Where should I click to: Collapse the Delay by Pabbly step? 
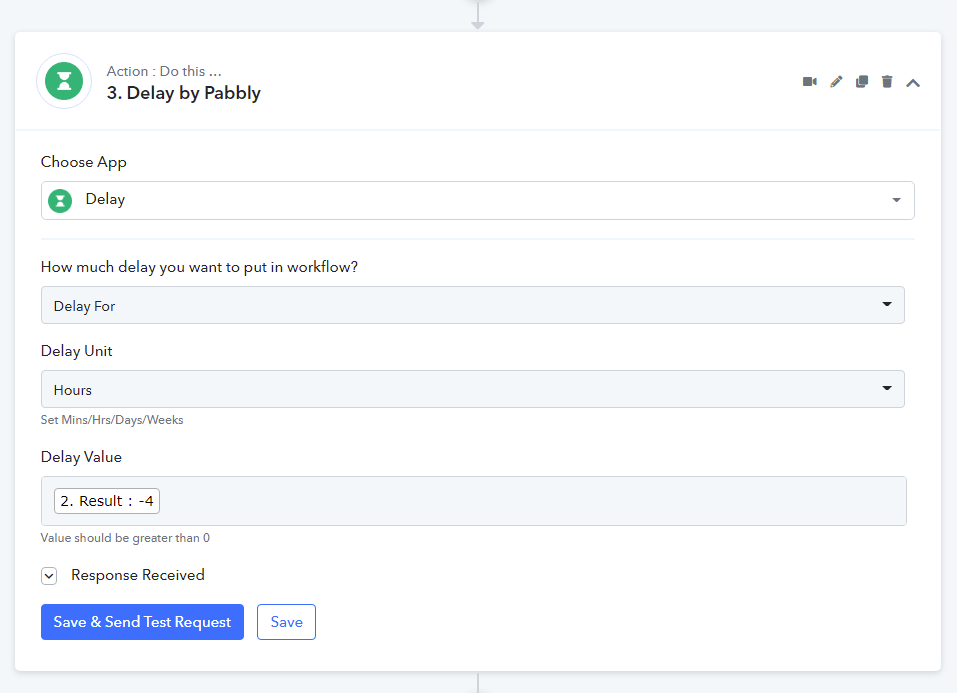pyautogui.click(x=913, y=83)
